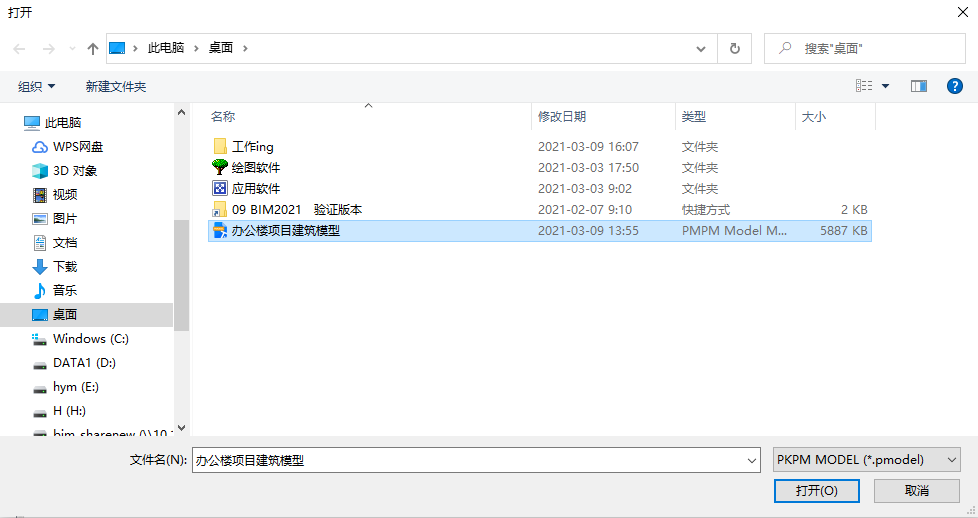978x518 pixels.
Task: Click the 取消 button
Action: click(917, 491)
